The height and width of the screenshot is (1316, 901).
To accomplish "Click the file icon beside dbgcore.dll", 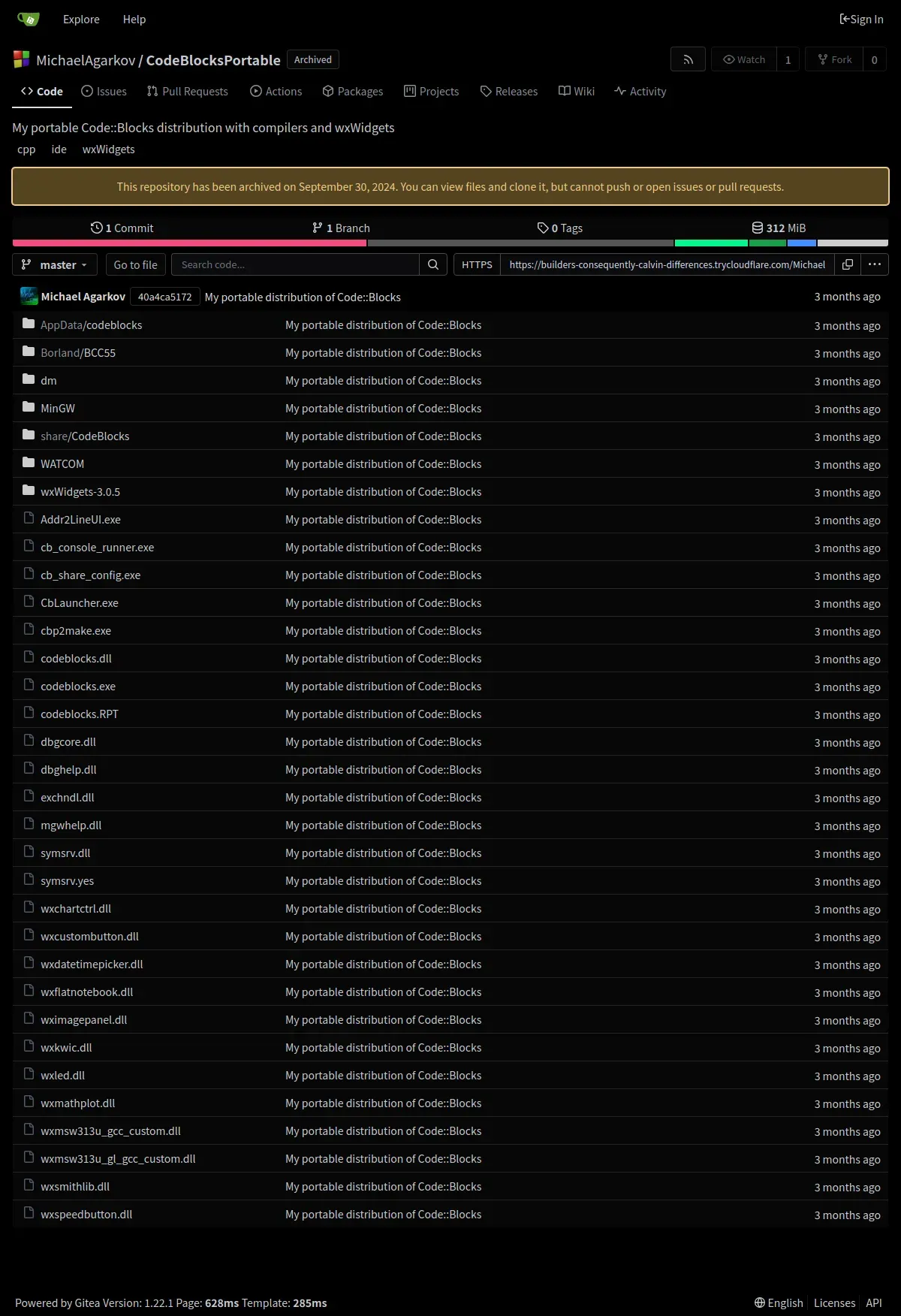I will (x=29, y=741).
